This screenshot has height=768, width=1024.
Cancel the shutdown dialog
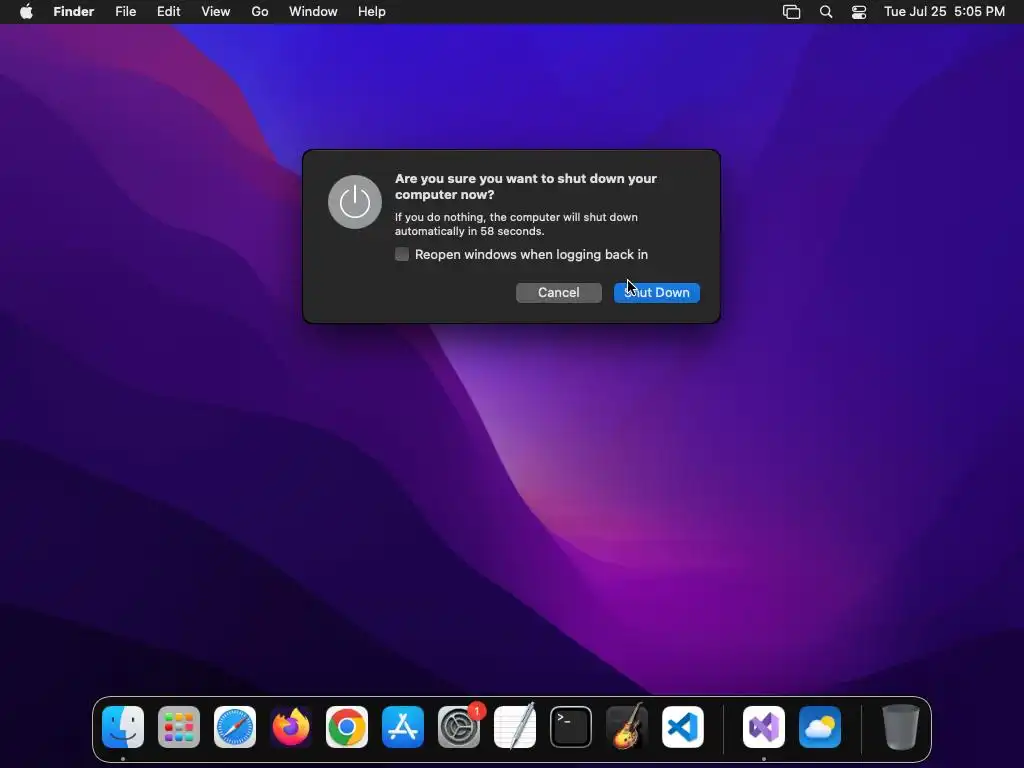558,293
